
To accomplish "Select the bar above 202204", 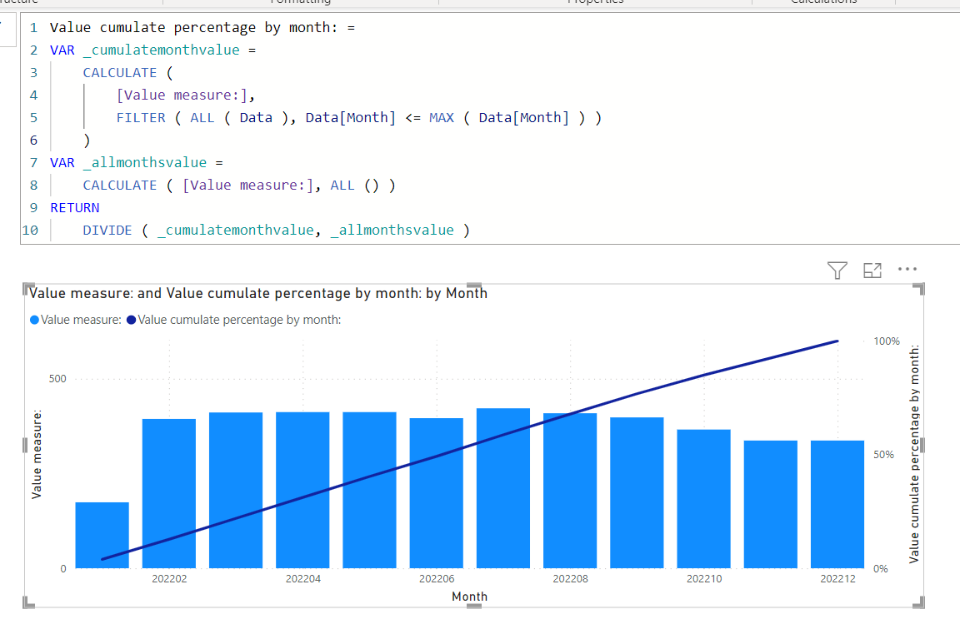I will click(302, 490).
